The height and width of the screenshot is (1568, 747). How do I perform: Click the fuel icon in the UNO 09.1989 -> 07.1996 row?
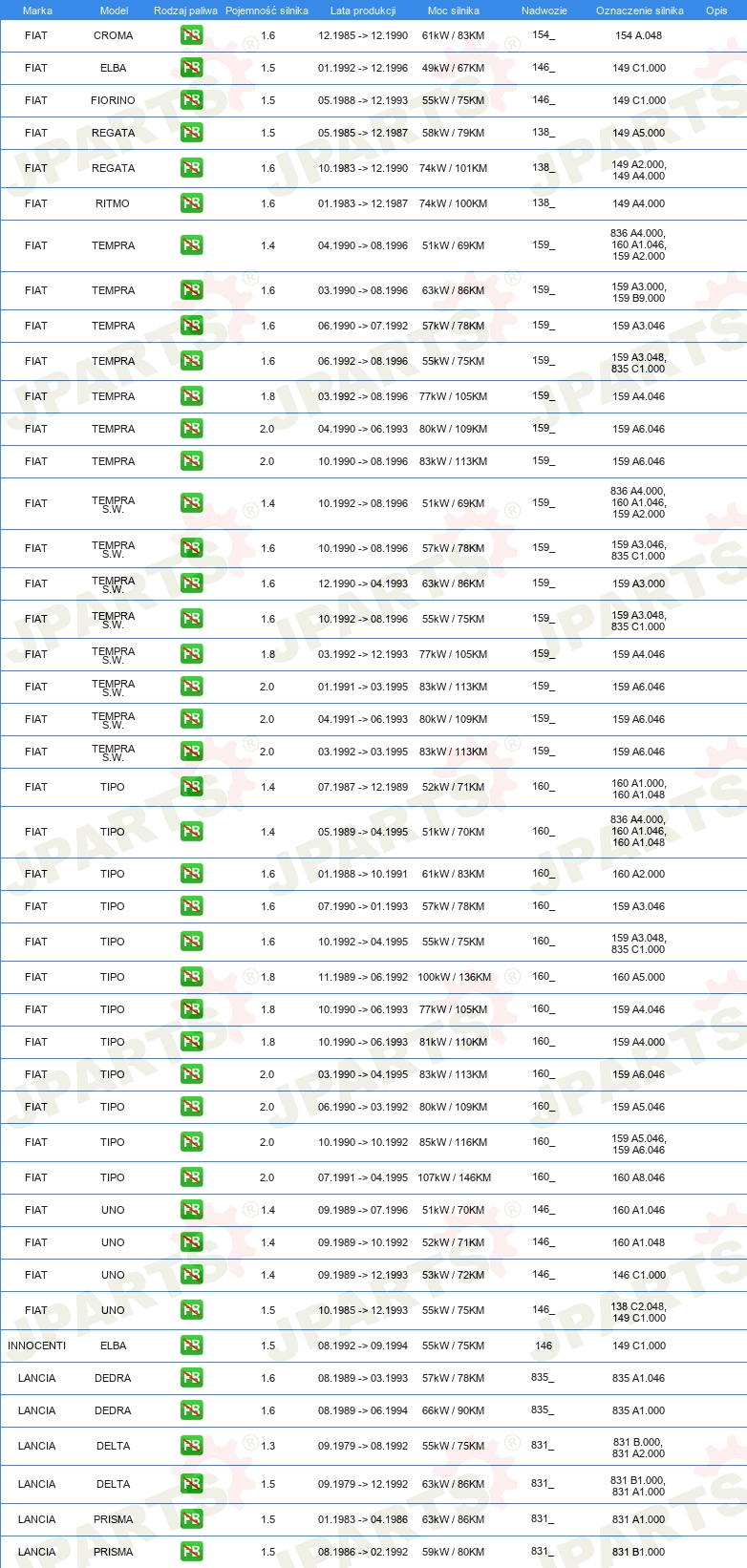tap(192, 1210)
